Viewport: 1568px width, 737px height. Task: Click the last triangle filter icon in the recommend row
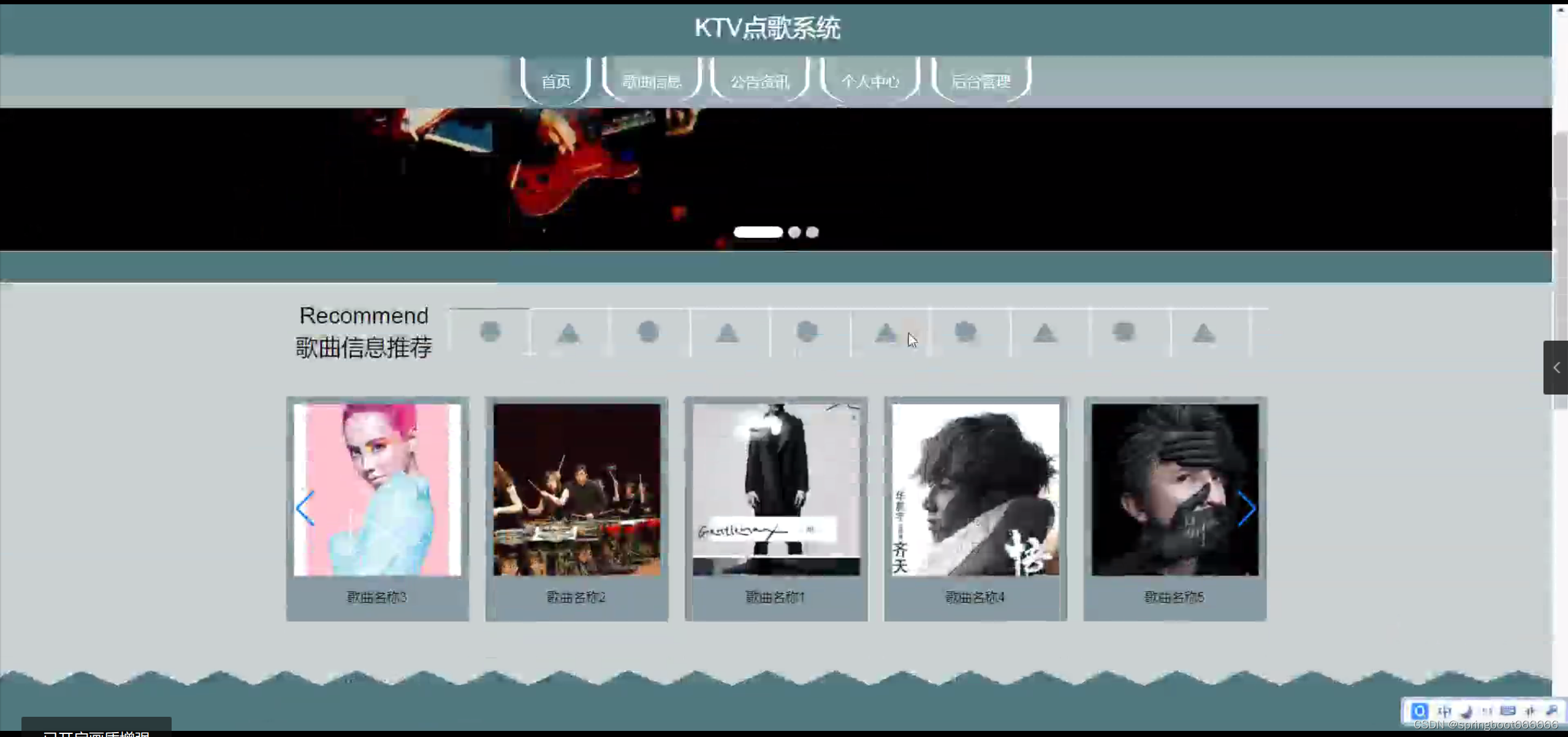pos(1203,331)
